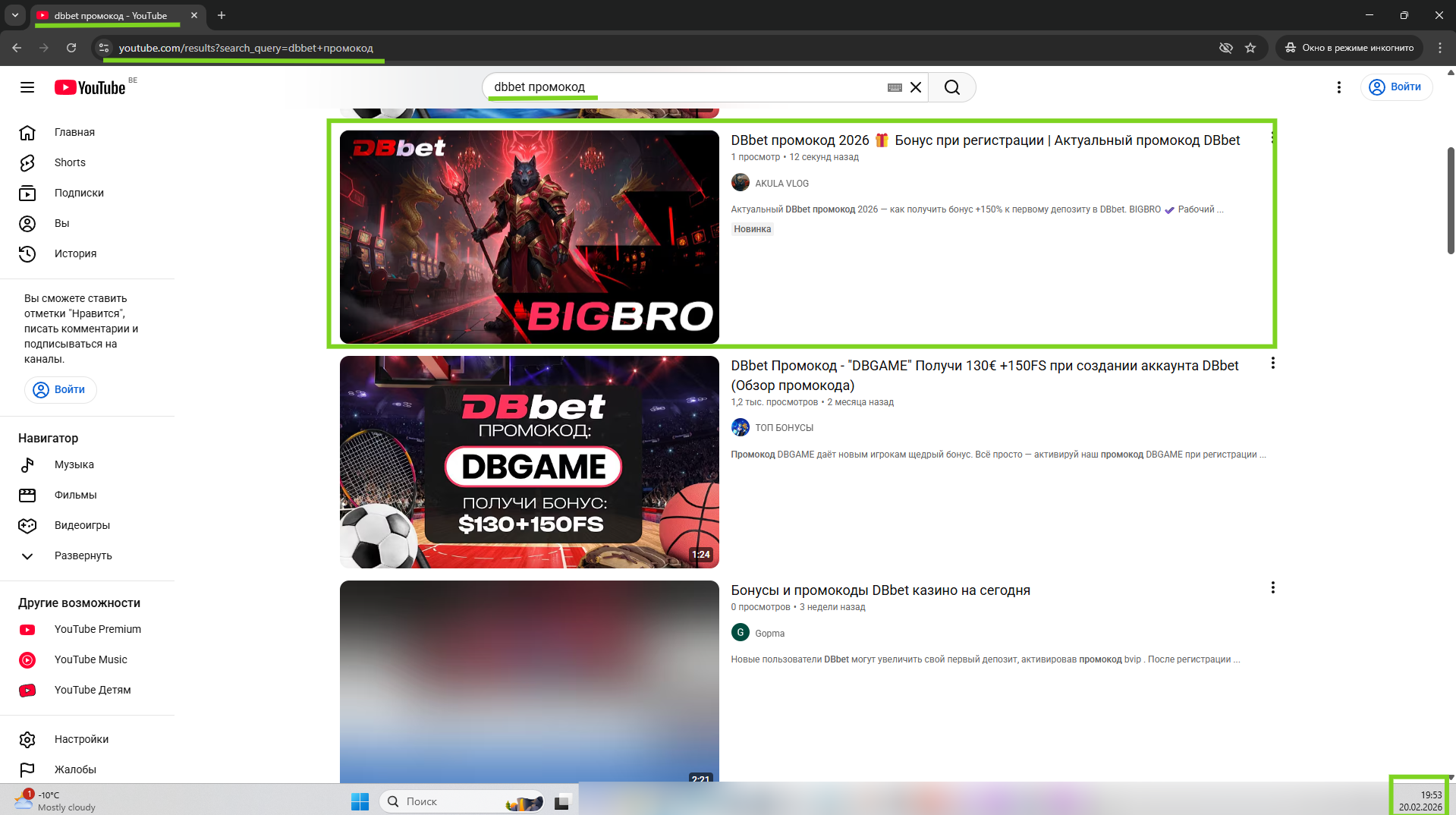Open the taskbar clock and date
This screenshot has height=815, width=1456.
(1420, 801)
